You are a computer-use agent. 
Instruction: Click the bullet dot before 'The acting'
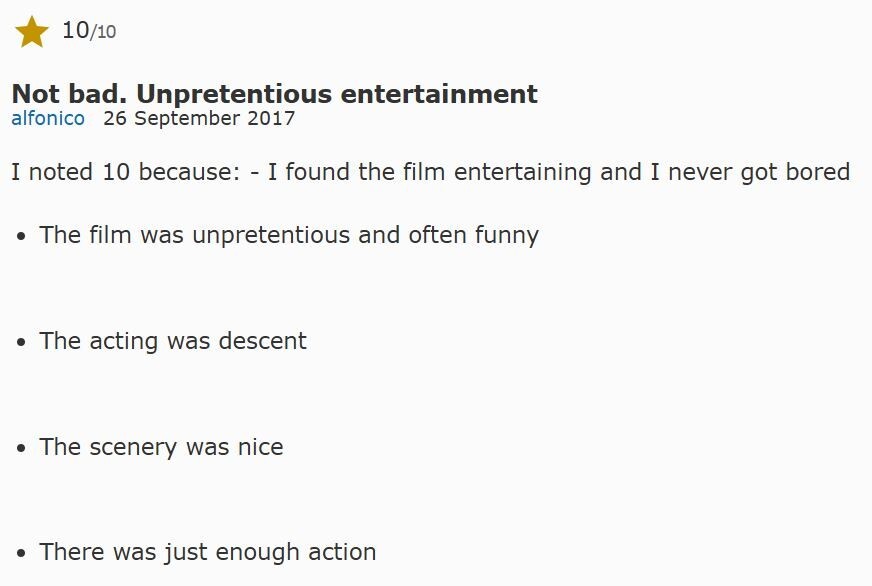[x=21, y=342]
